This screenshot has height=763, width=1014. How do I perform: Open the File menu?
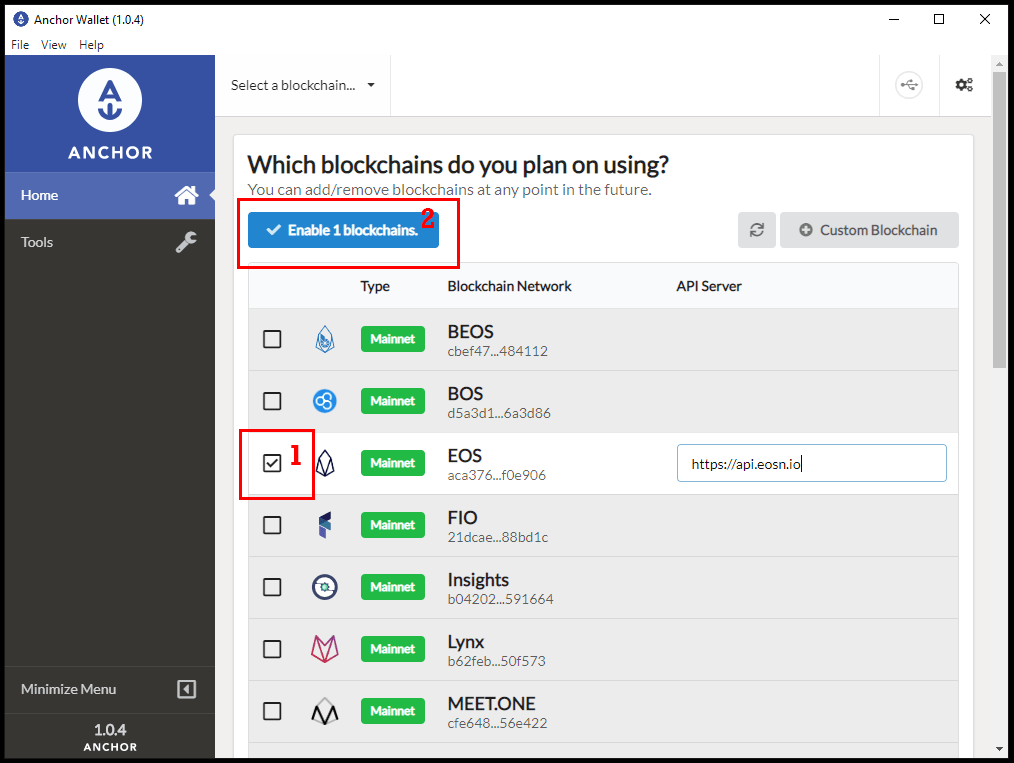tap(20, 45)
